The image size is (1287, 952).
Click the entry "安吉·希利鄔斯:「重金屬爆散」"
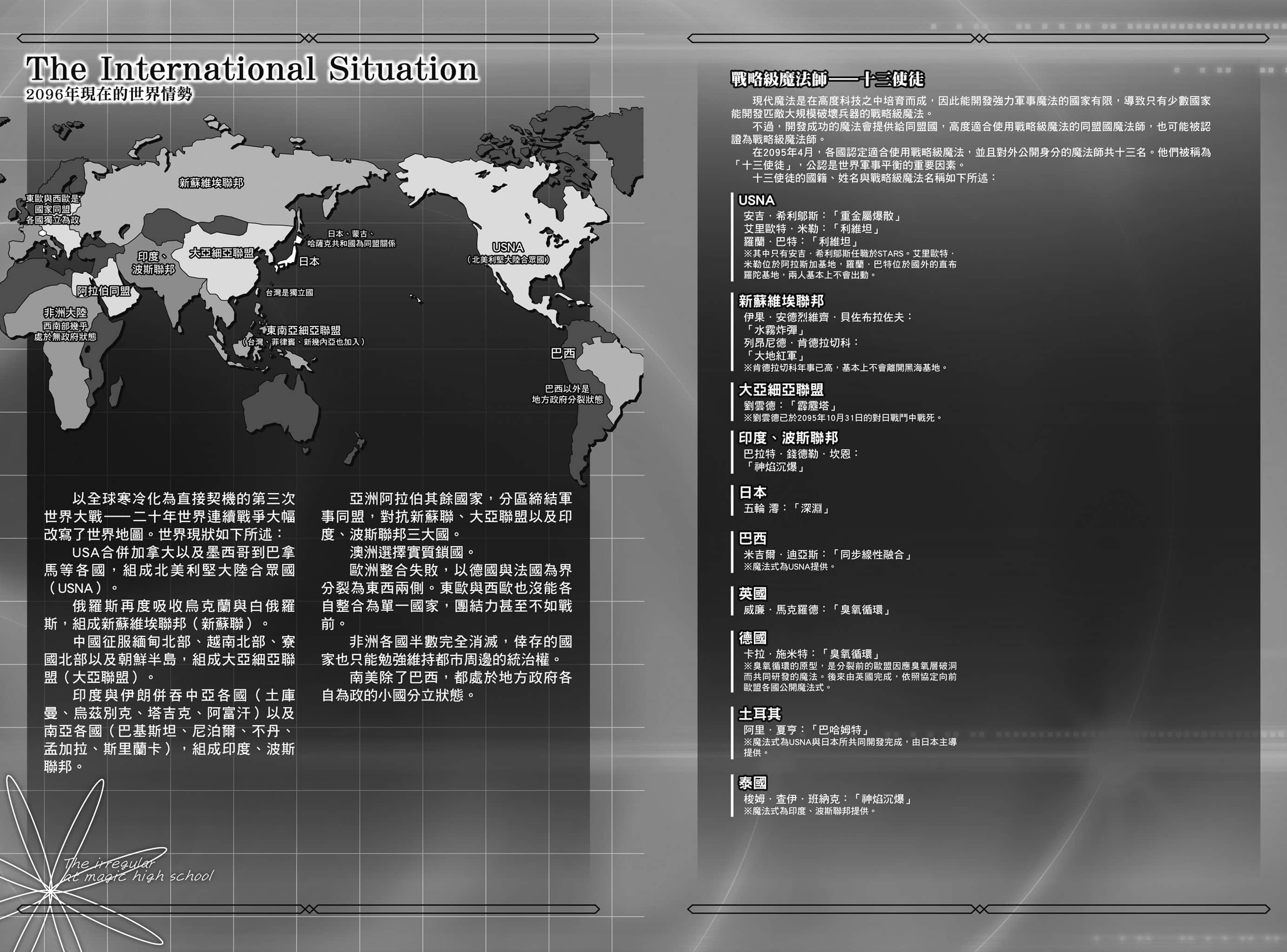(x=823, y=216)
